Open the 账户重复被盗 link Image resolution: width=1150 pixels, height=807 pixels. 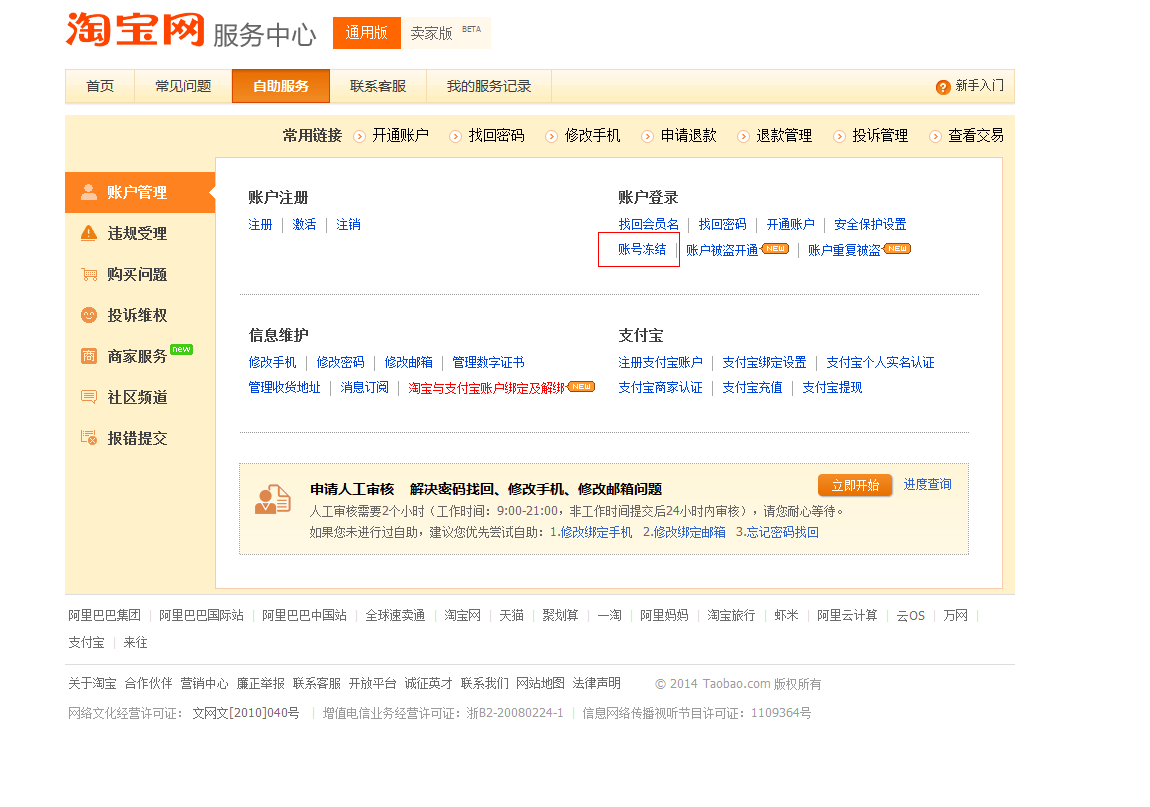click(844, 250)
